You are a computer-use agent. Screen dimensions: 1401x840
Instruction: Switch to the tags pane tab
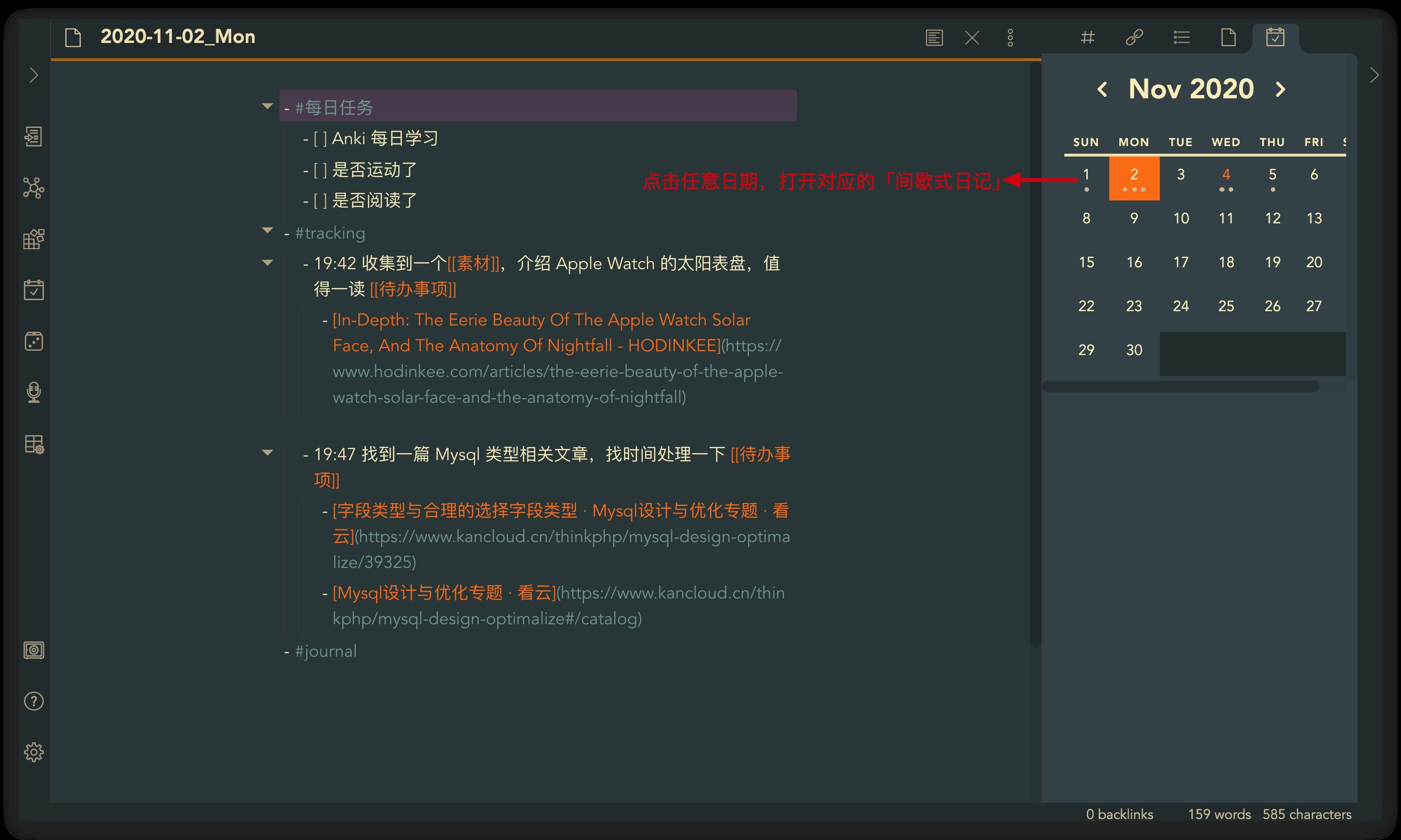pyautogui.click(x=1087, y=38)
